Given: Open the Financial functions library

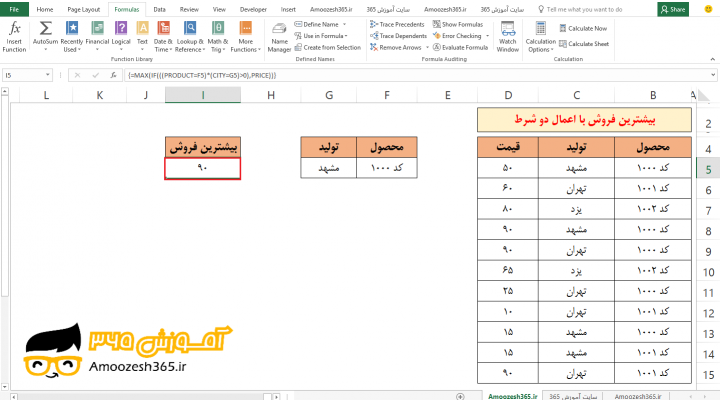Looking at the screenshot, I should click(97, 37).
